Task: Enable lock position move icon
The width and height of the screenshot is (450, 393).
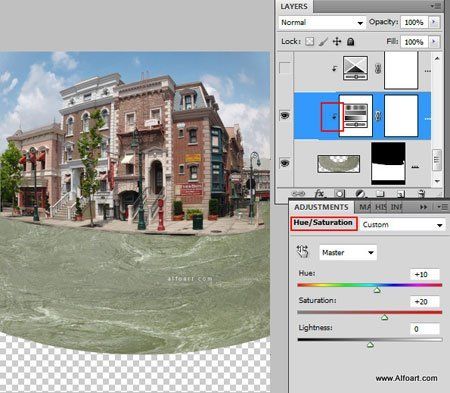Action: click(x=337, y=42)
